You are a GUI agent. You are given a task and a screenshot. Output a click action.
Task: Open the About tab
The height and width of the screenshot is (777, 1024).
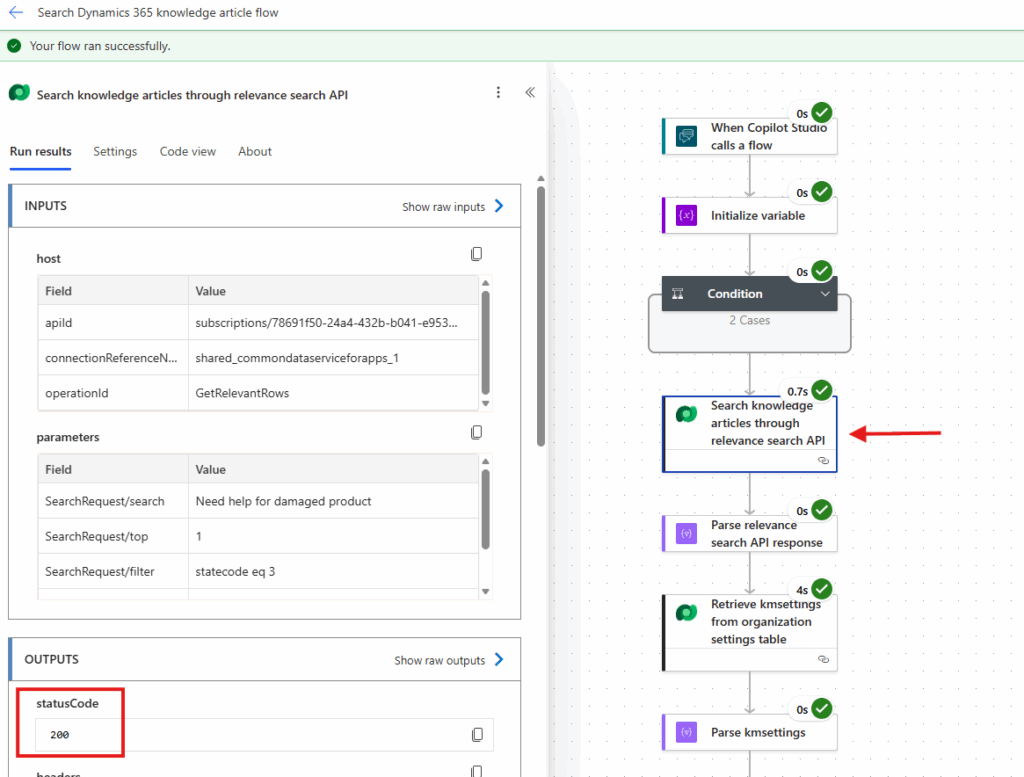coord(255,152)
